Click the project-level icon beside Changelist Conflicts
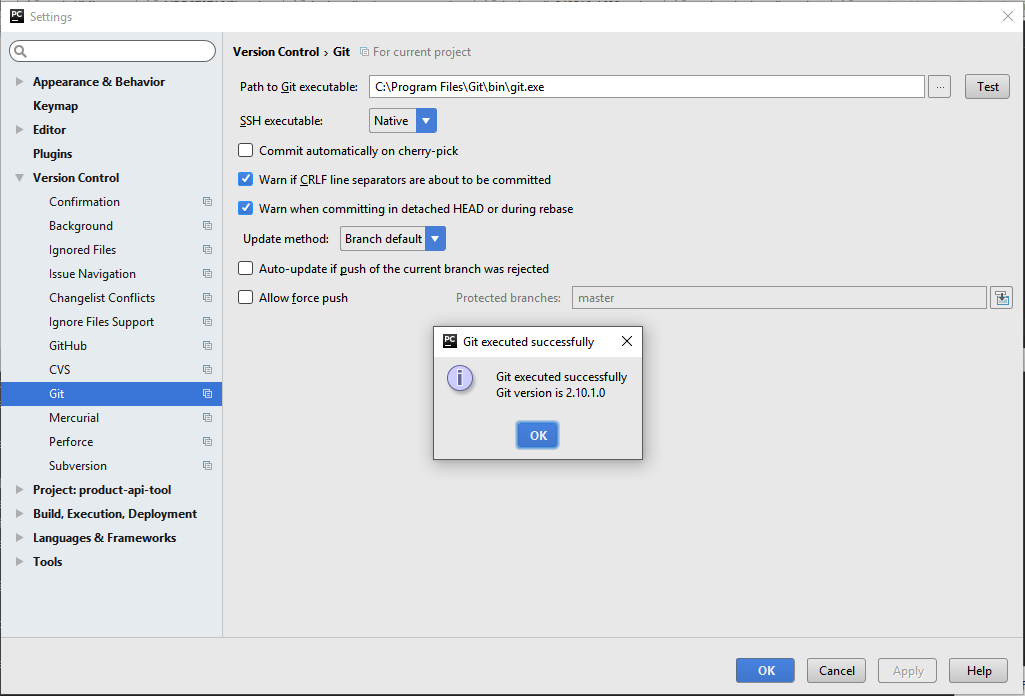Image resolution: width=1025 pixels, height=696 pixels. (207, 297)
